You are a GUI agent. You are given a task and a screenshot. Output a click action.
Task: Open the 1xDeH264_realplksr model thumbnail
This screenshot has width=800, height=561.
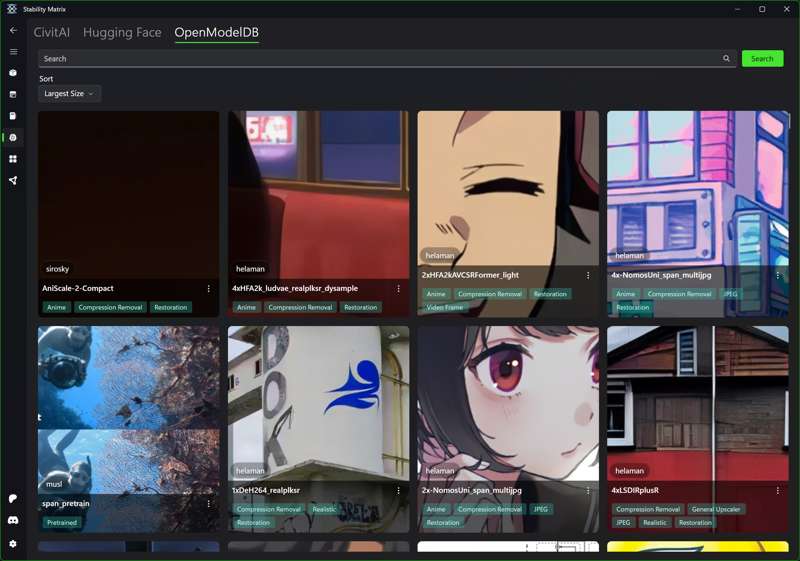pyautogui.click(x=318, y=400)
